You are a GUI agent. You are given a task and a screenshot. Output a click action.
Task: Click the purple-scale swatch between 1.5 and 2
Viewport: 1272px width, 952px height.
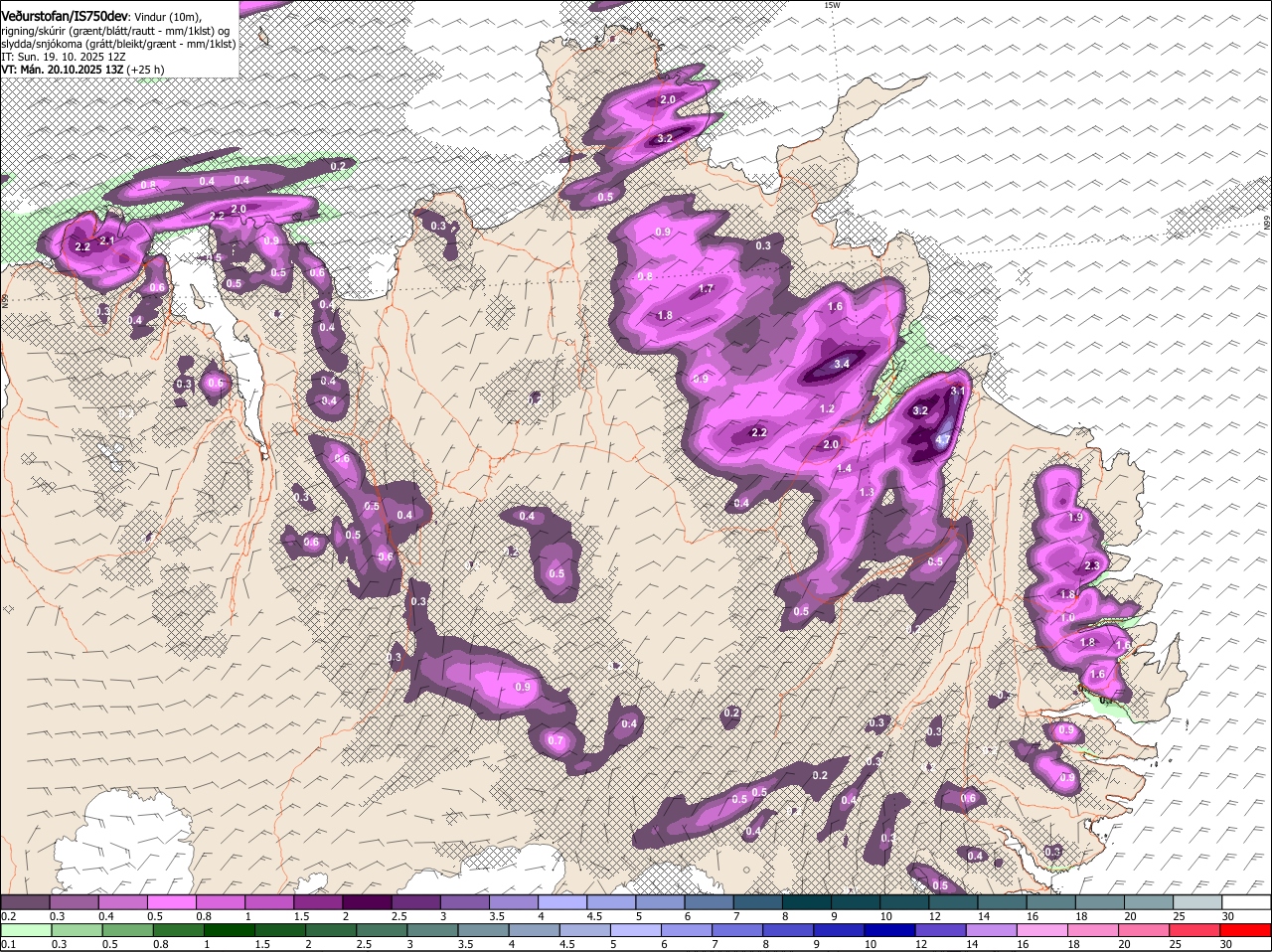pos(319,902)
